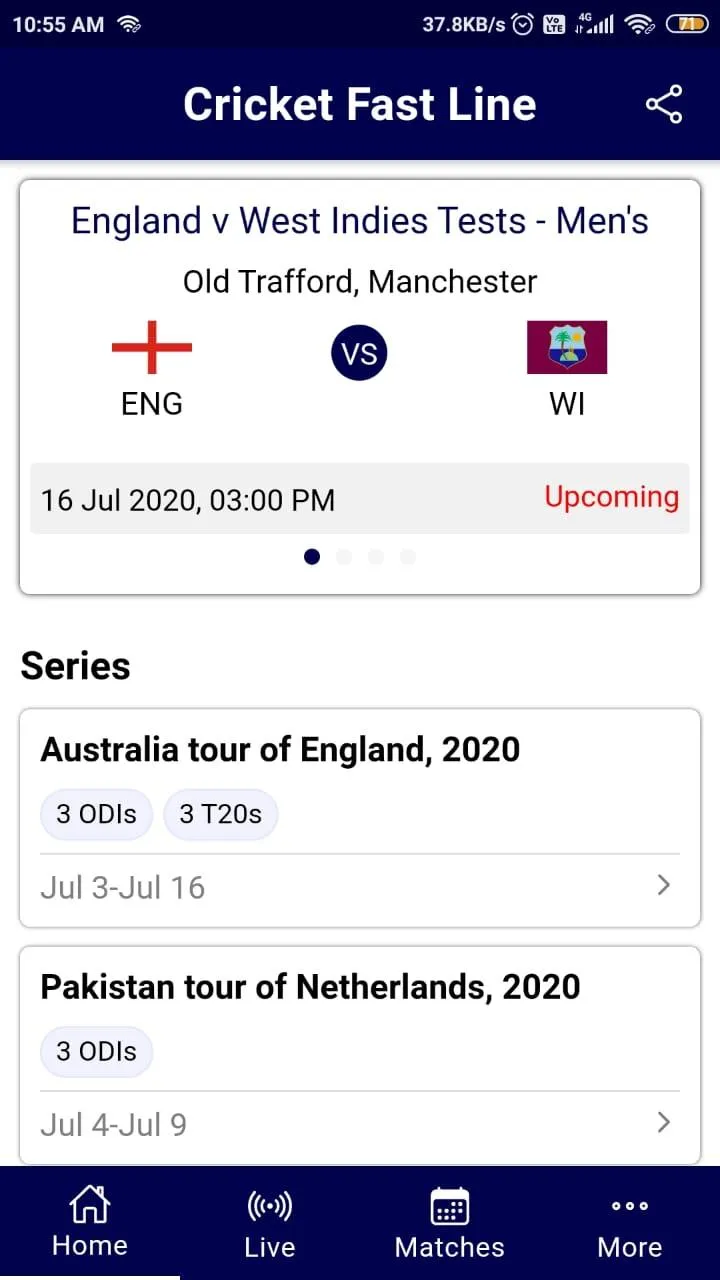Open the More three-dots icon
This screenshot has width=720, height=1280.
tap(630, 1206)
